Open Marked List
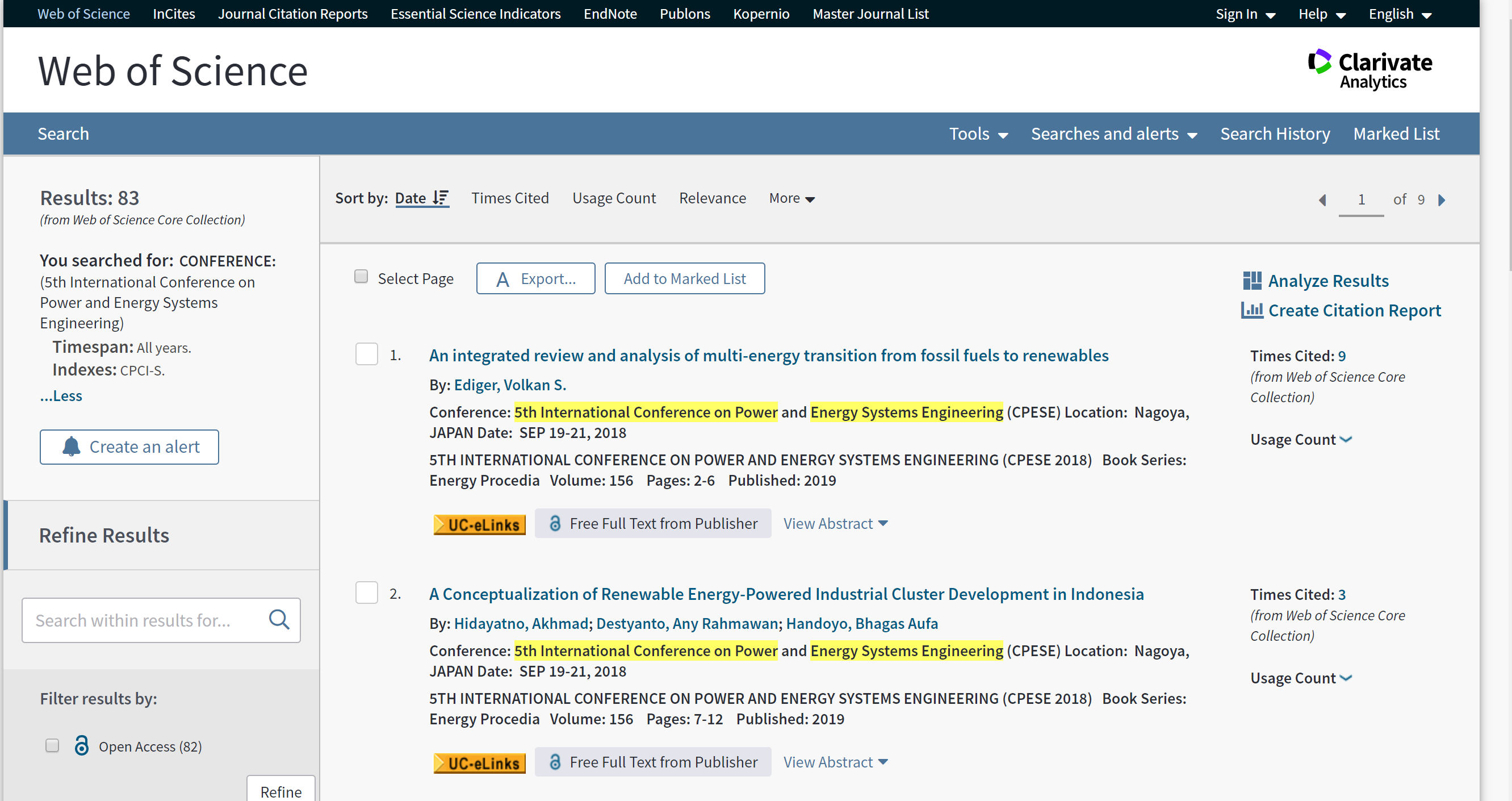The image size is (1512, 801). 1396,134
